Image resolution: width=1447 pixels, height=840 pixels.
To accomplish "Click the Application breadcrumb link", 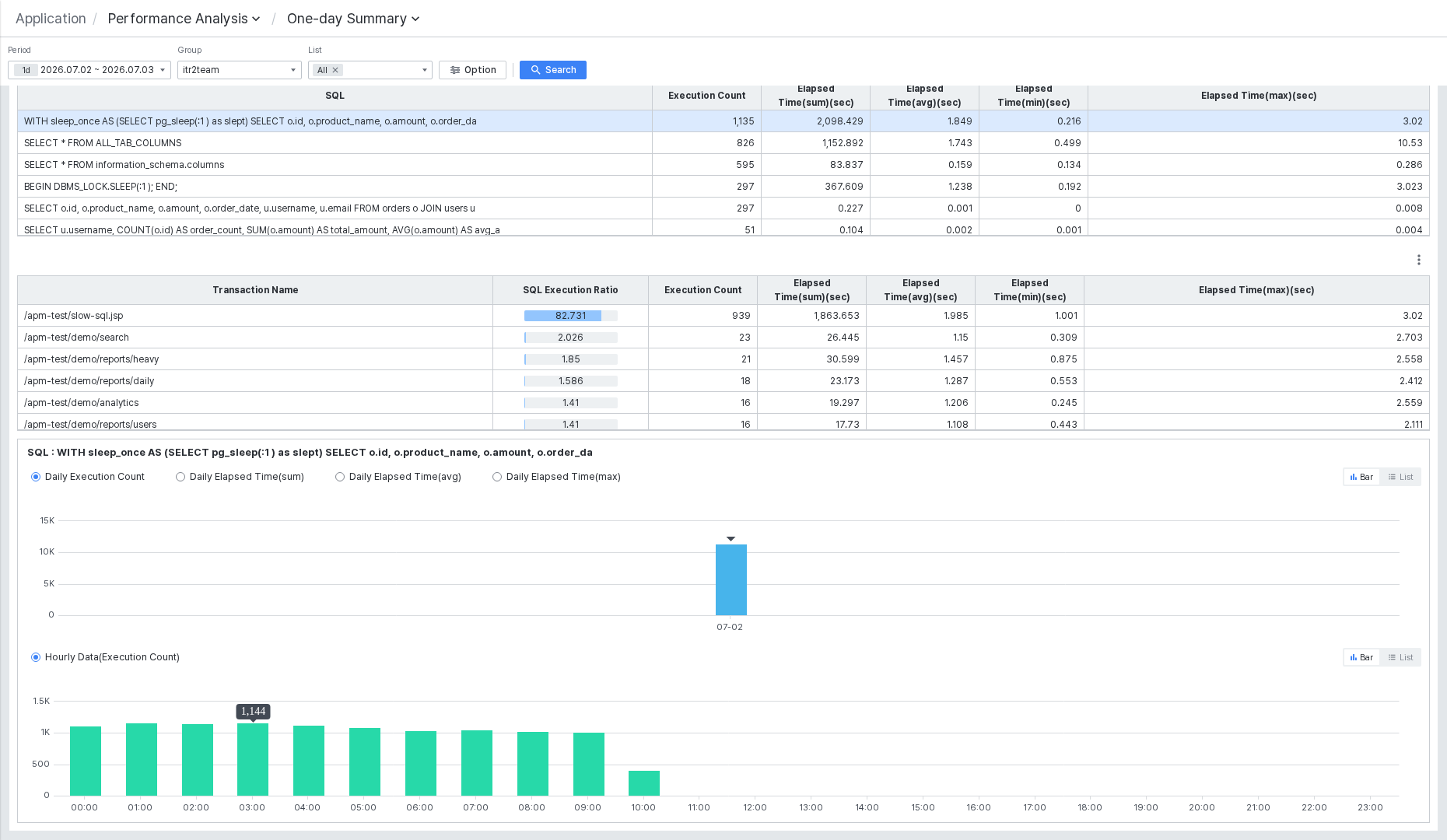I will point(51,19).
